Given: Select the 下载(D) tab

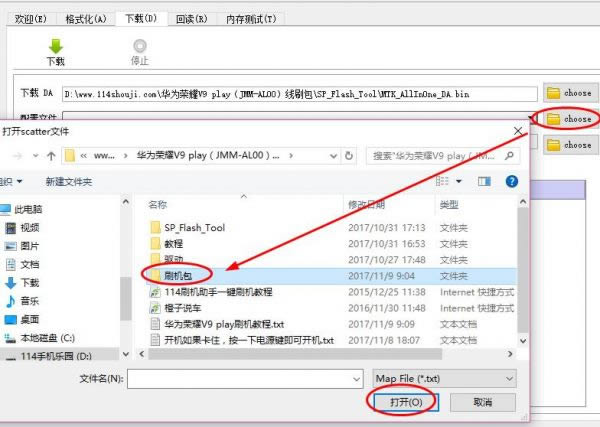Looking at the screenshot, I should pos(141,18).
